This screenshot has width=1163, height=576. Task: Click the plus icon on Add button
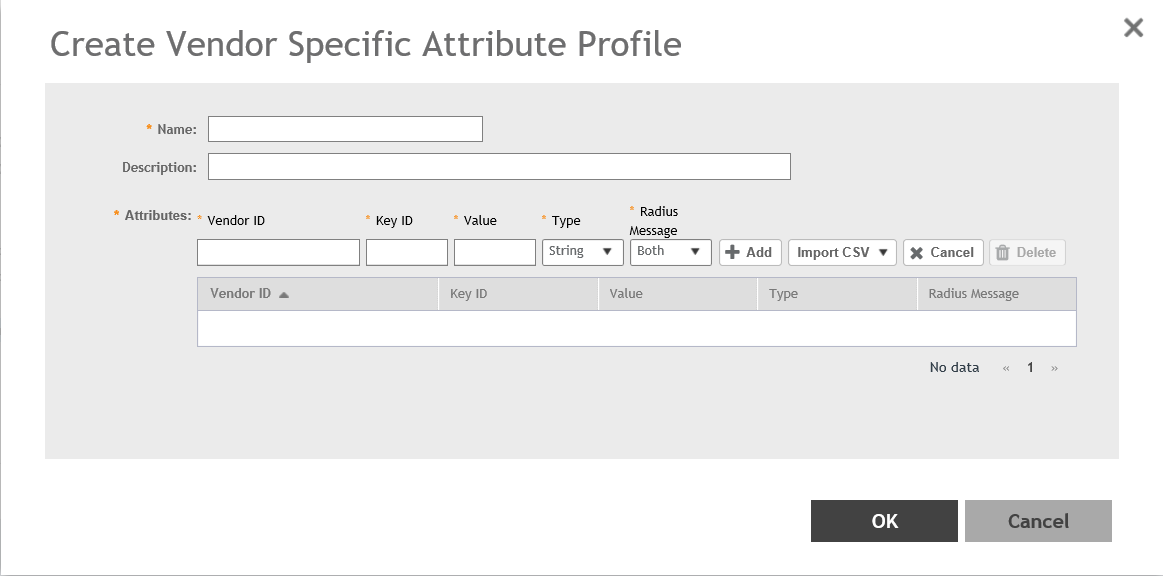point(733,252)
